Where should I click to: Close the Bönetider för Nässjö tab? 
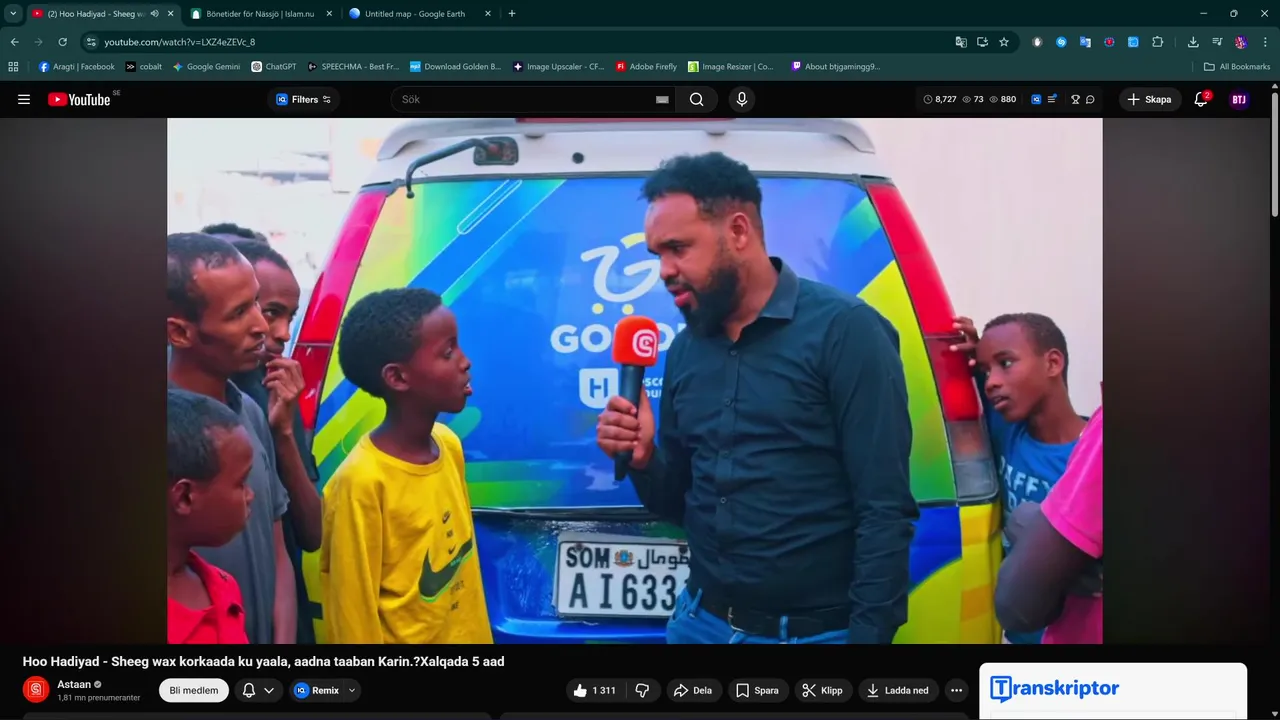point(329,14)
